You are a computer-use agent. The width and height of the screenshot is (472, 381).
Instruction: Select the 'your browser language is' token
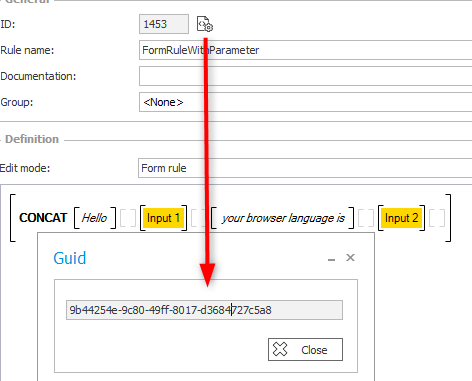point(283,218)
